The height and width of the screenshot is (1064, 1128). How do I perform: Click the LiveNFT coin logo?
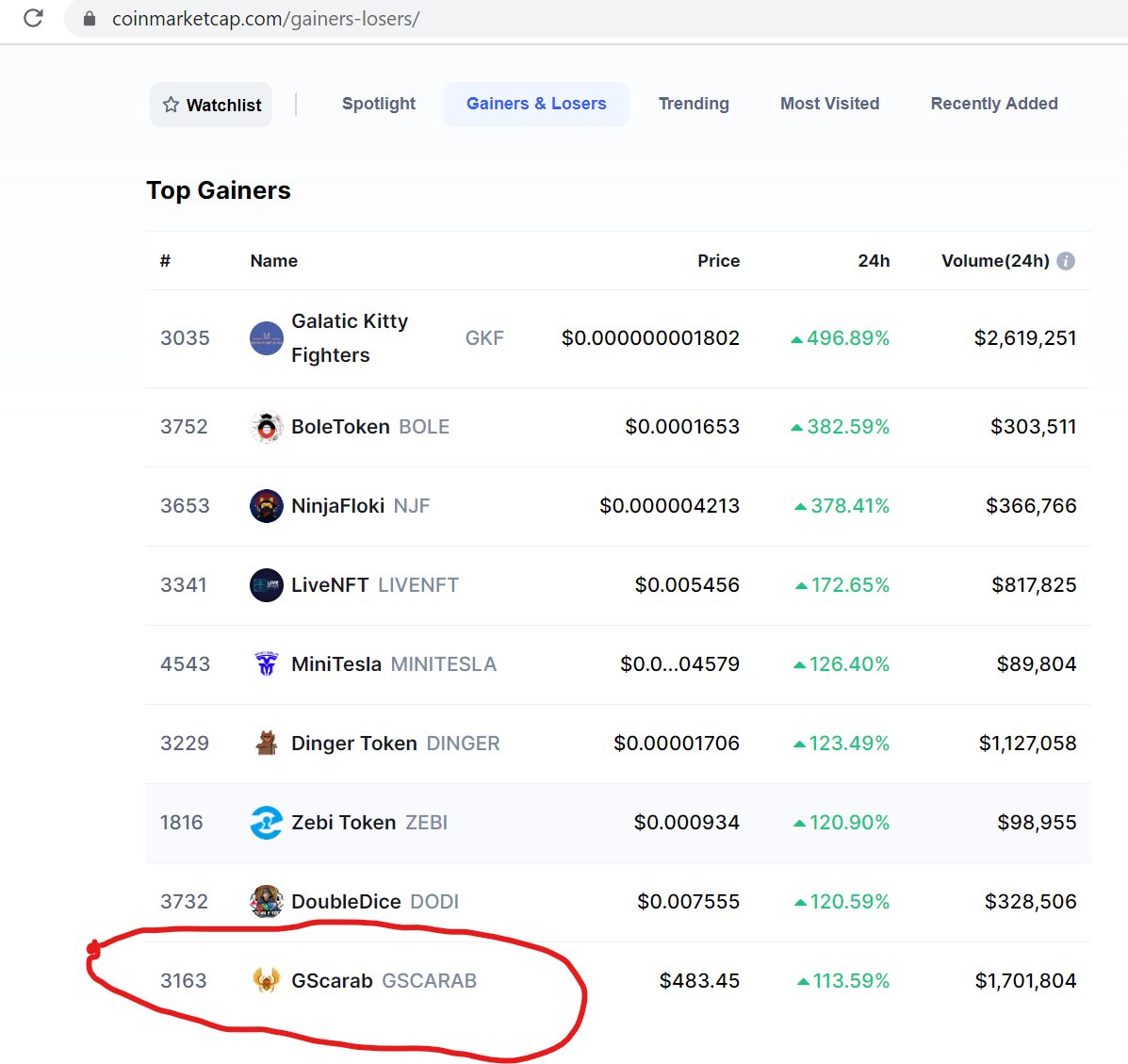click(266, 585)
